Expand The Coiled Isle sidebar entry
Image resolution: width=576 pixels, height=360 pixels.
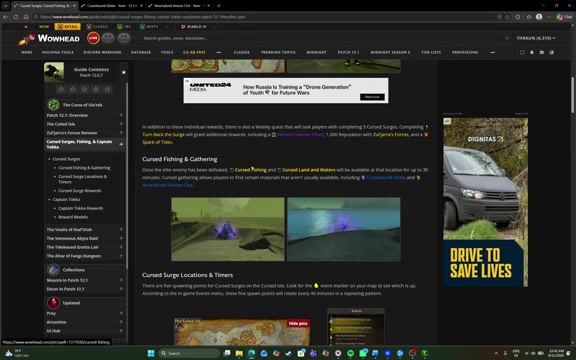(x=121, y=124)
